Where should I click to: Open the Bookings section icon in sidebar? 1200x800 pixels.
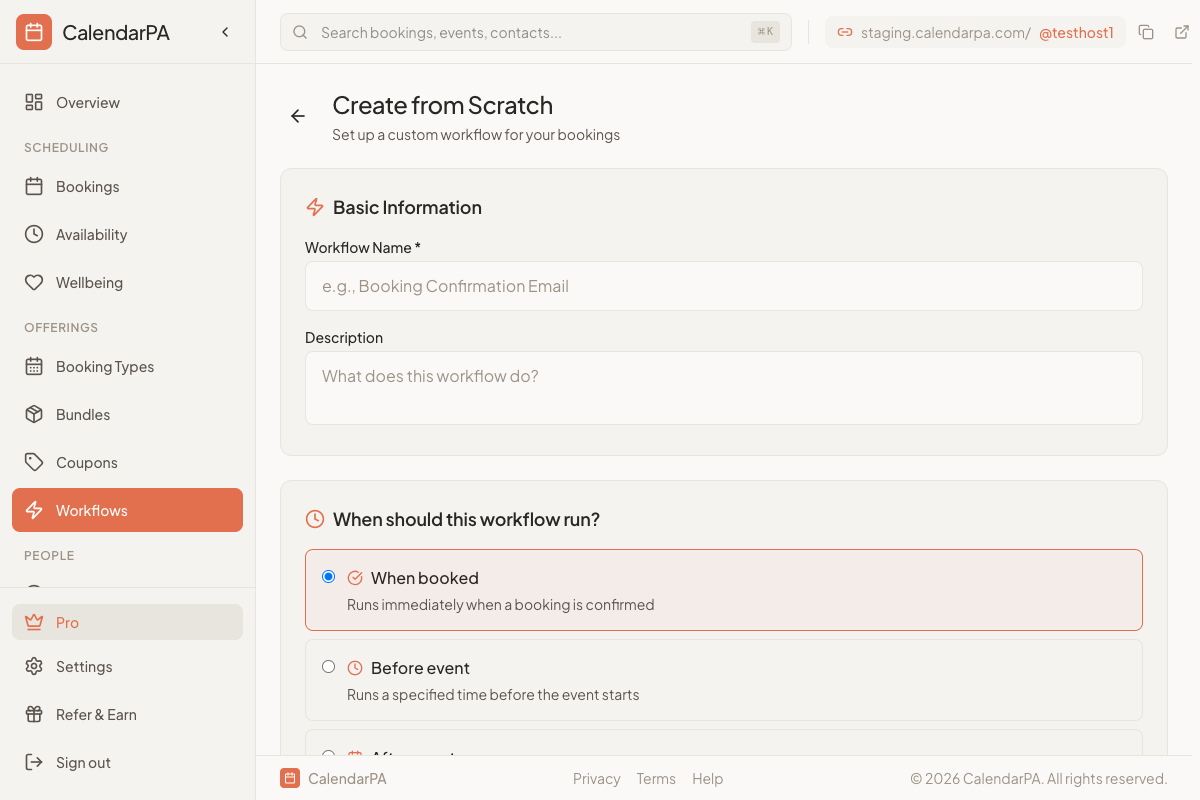(34, 186)
